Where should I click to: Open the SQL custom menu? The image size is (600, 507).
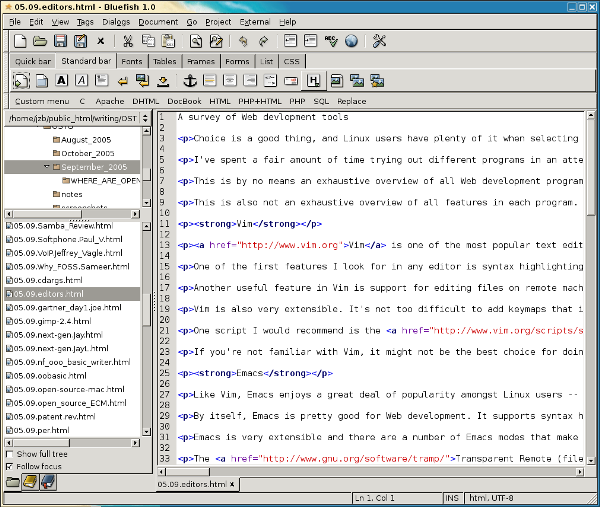[321, 101]
